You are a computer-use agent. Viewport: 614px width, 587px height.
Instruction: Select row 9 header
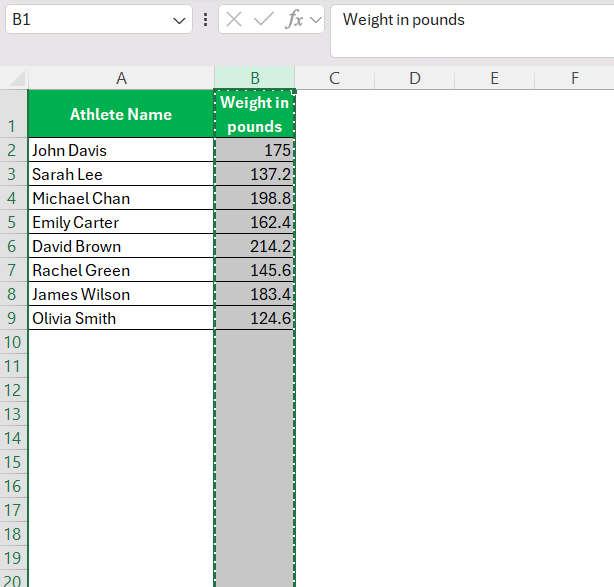click(x=14, y=318)
